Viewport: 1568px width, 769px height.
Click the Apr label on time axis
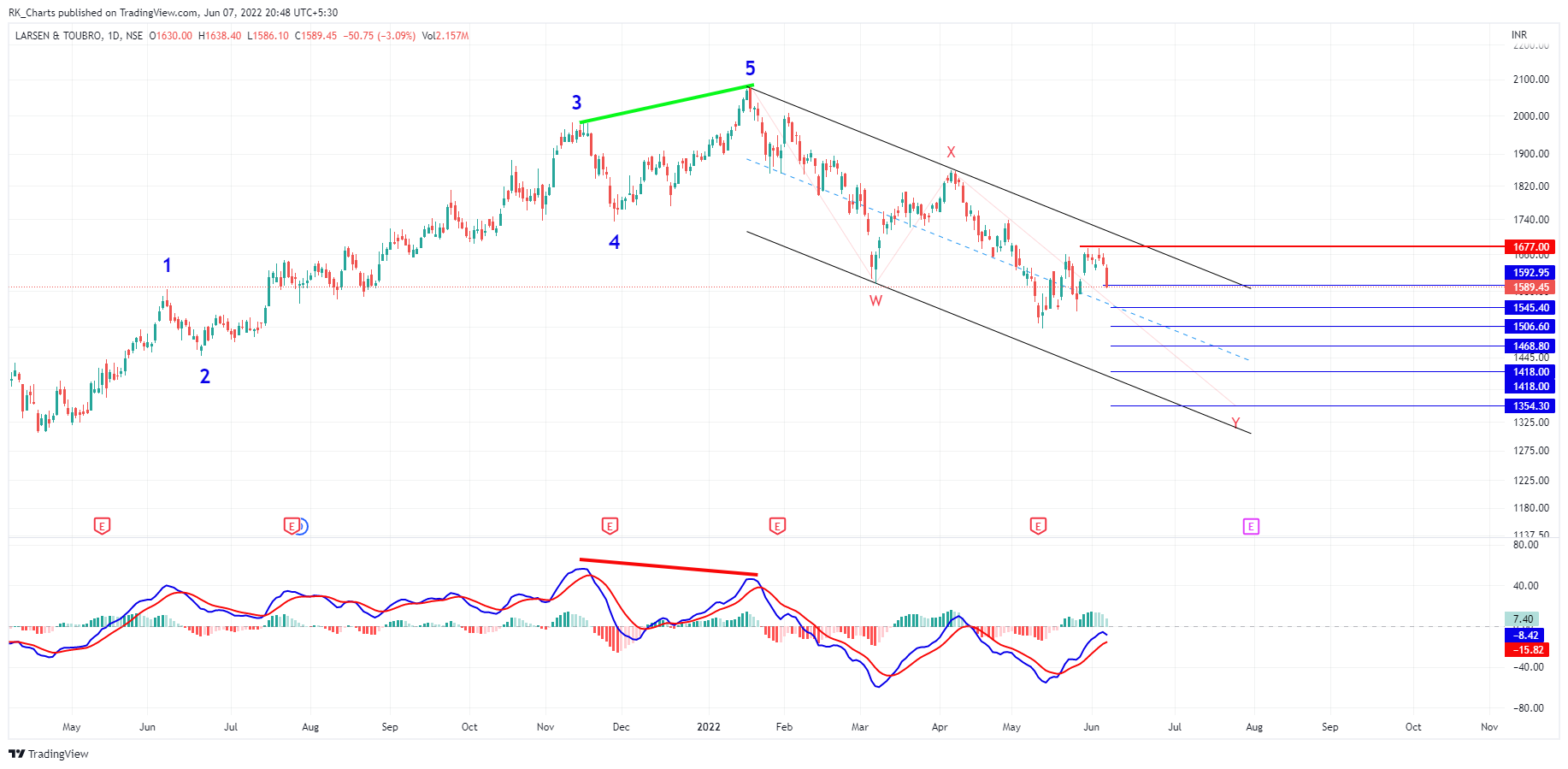940,727
